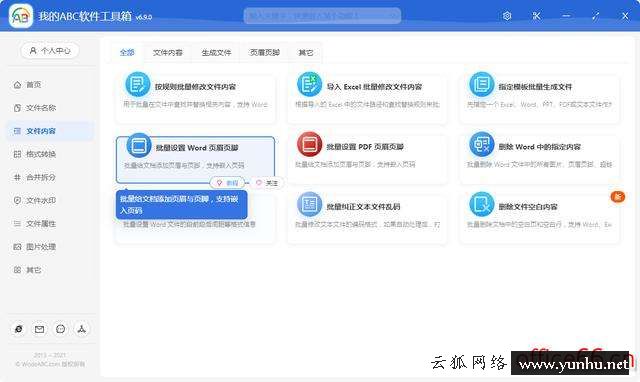Click the 删除文件空白内容 icon
The image size is (640, 382).
point(482,204)
